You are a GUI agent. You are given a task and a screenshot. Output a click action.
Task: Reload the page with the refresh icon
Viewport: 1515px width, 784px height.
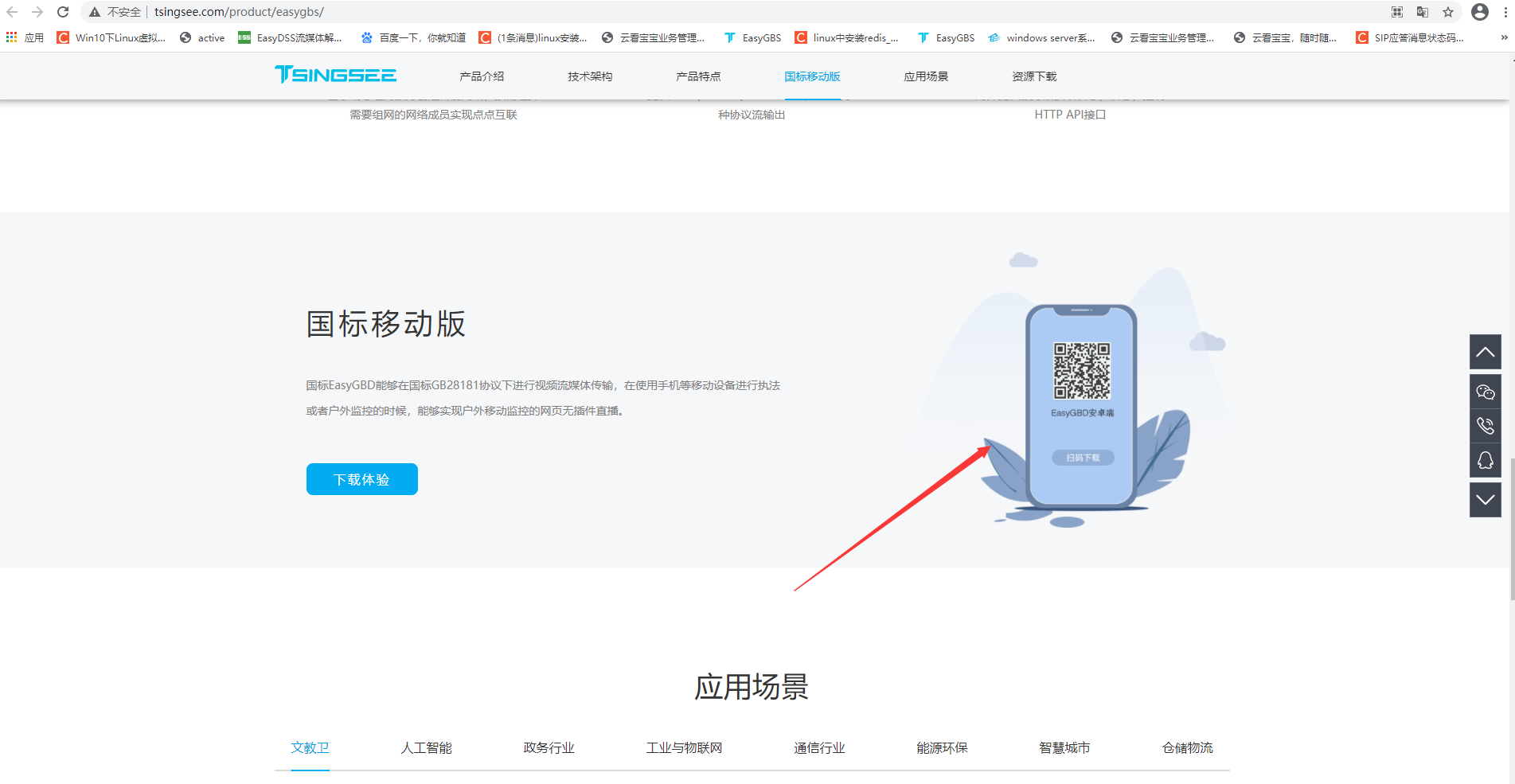point(63,12)
